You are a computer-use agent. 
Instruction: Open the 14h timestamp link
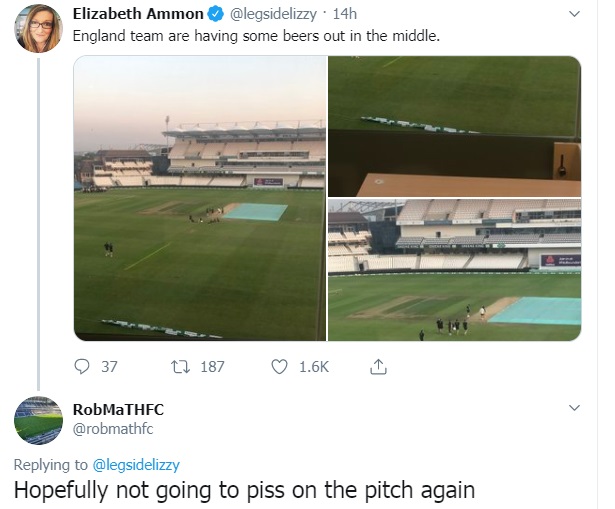pyautogui.click(x=345, y=14)
